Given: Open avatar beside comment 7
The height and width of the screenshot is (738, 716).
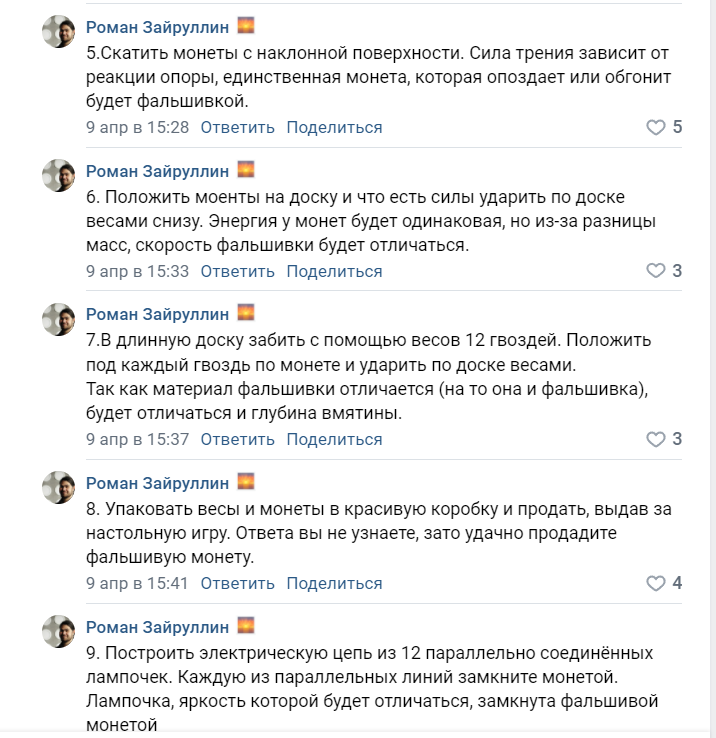Looking at the screenshot, I should (59, 319).
